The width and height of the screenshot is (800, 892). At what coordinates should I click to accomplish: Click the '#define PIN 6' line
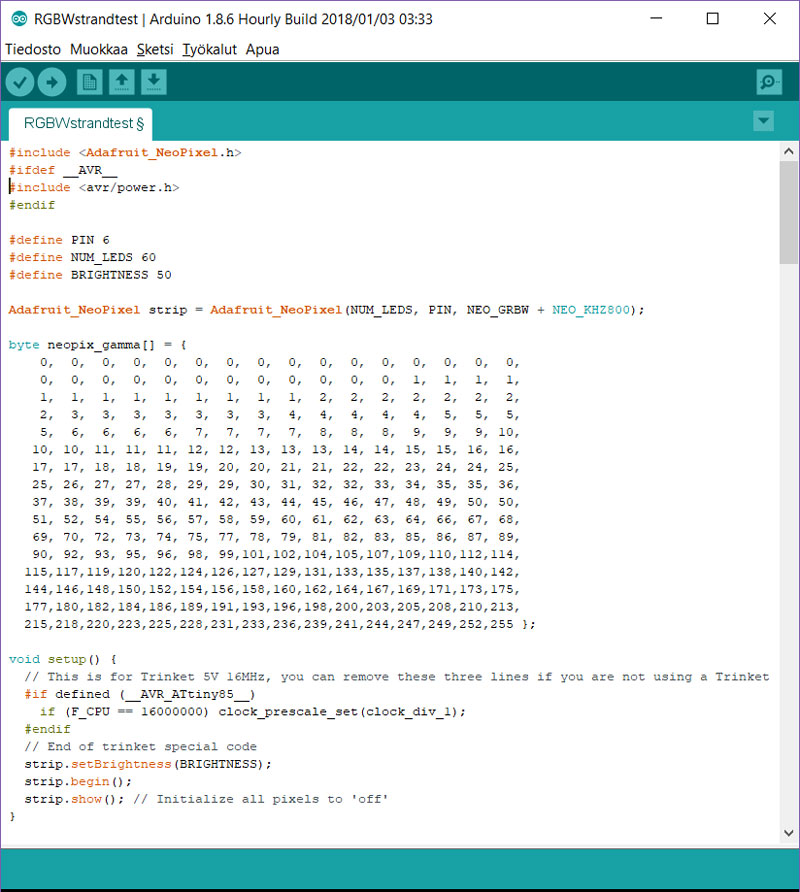(x=59, y=240)
